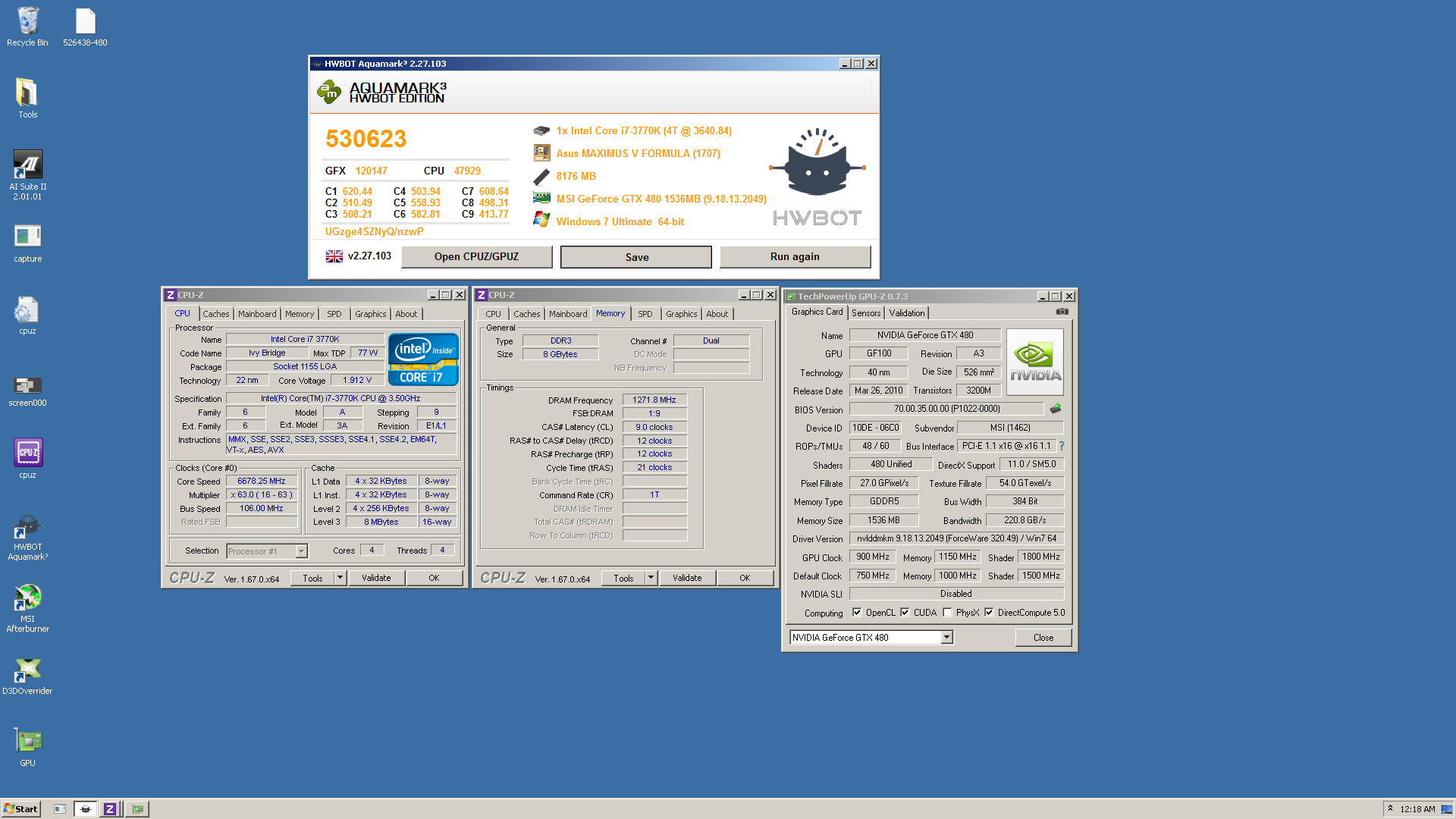The width and height of the screenshot is (1456, 819).
Task: Click the network tray icon
Action: click(1446, 809)
